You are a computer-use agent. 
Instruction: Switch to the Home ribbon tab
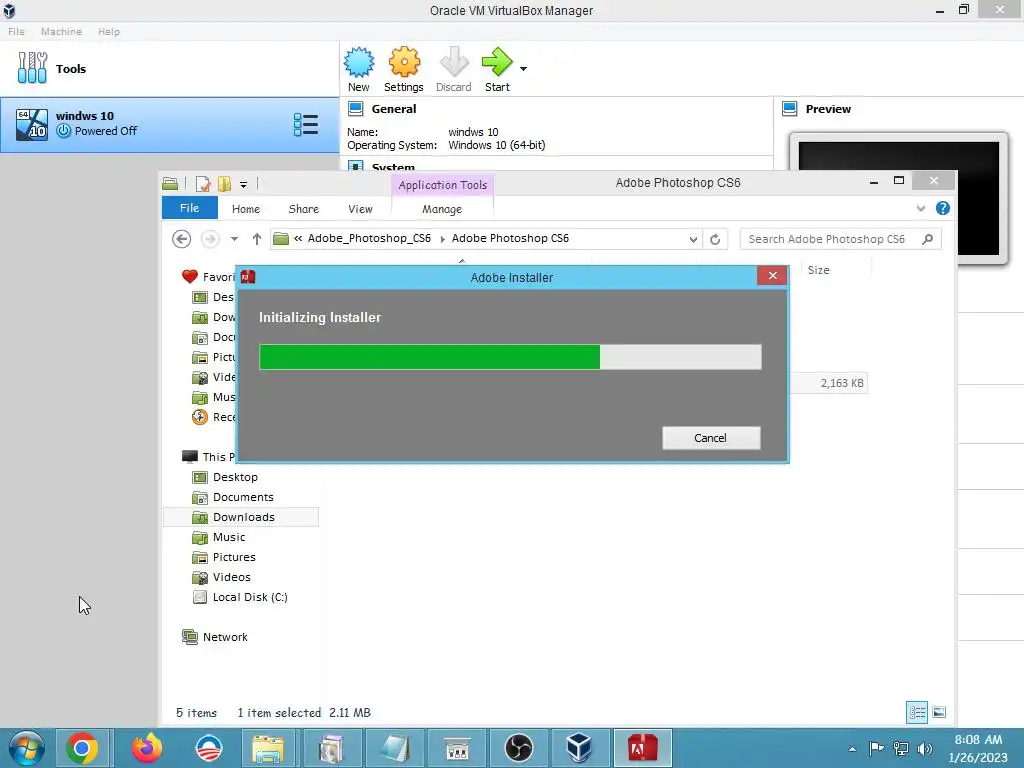click(246, 209)
